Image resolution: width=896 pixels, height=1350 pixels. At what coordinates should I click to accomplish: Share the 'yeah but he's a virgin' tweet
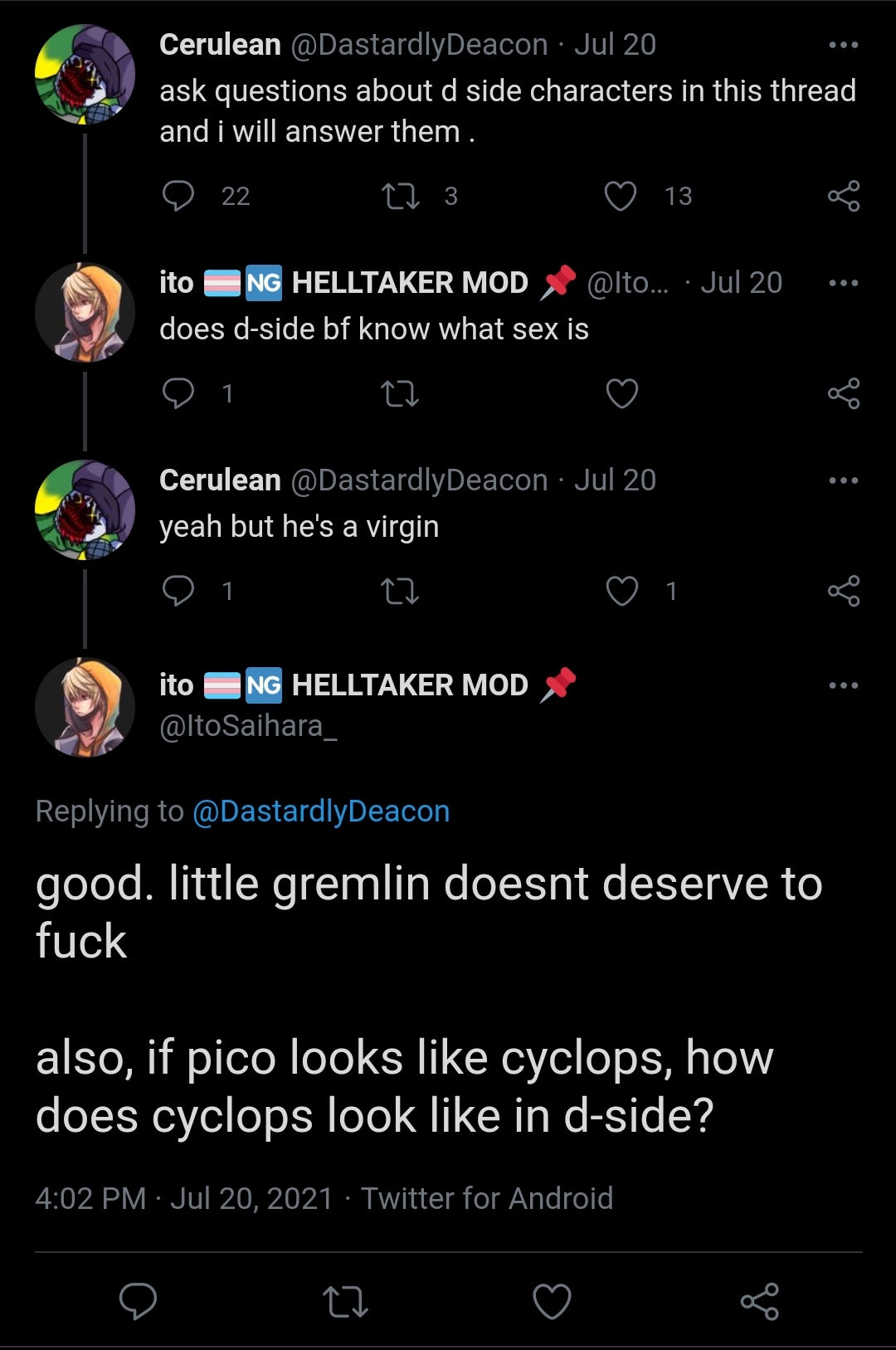(x=844, y=591)
